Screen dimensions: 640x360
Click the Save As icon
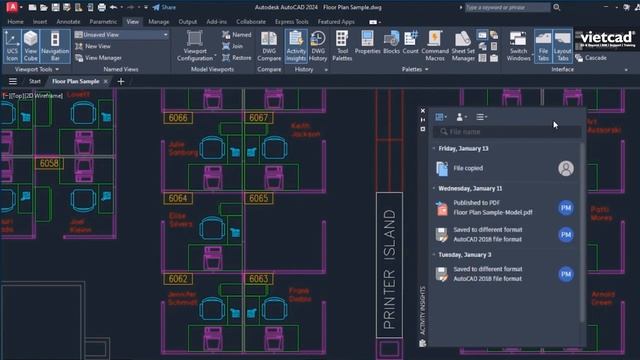point(67,7)
